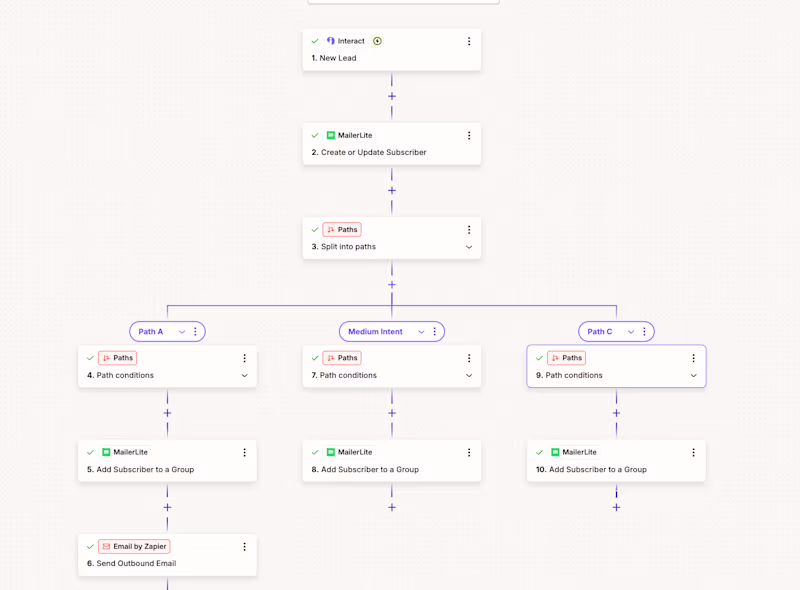This screenshot has height=590, width=800.
Task: Select the Medium Intent path label
Action: (x=375, y=332)
